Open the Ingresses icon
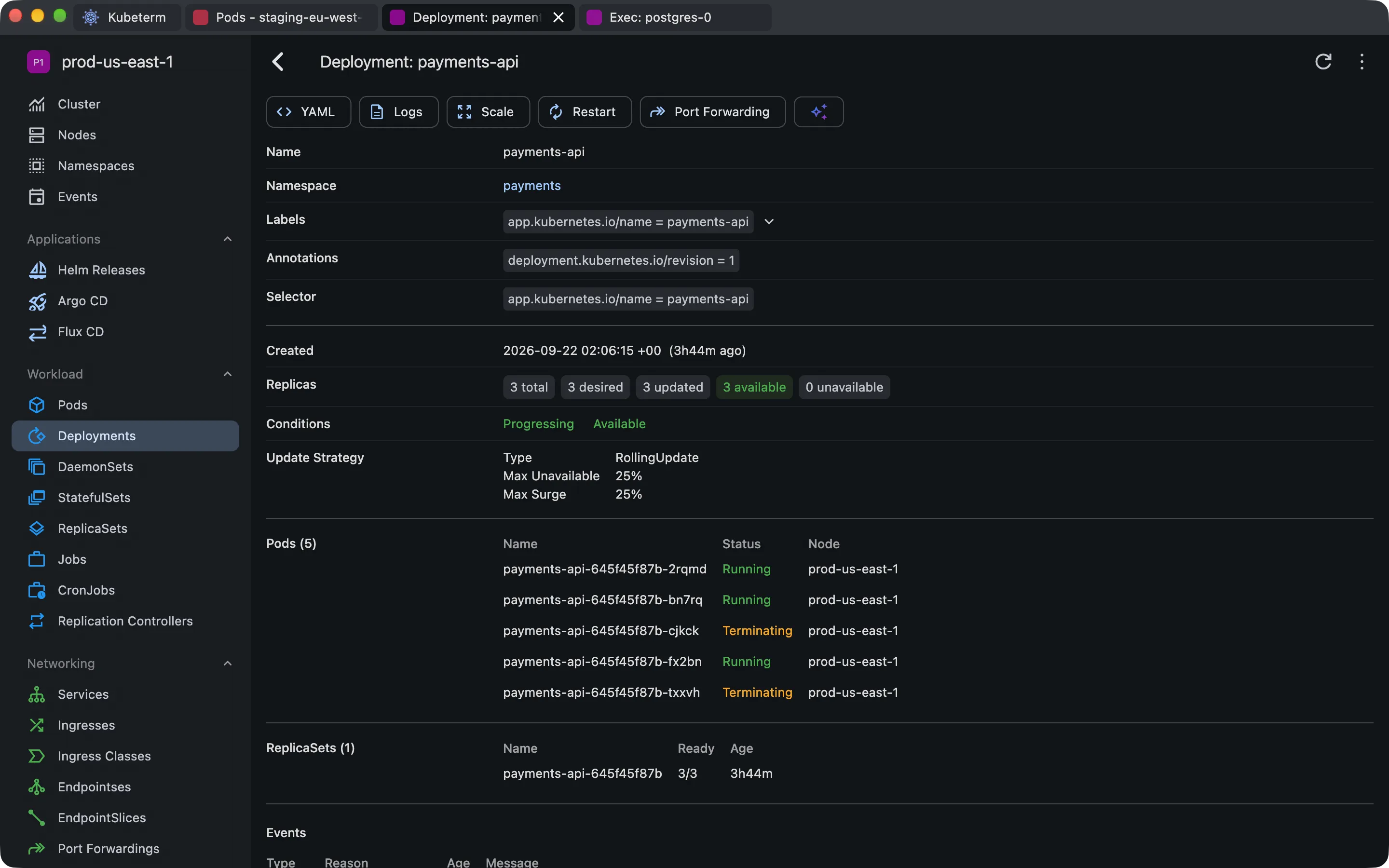 coord(37,725)
